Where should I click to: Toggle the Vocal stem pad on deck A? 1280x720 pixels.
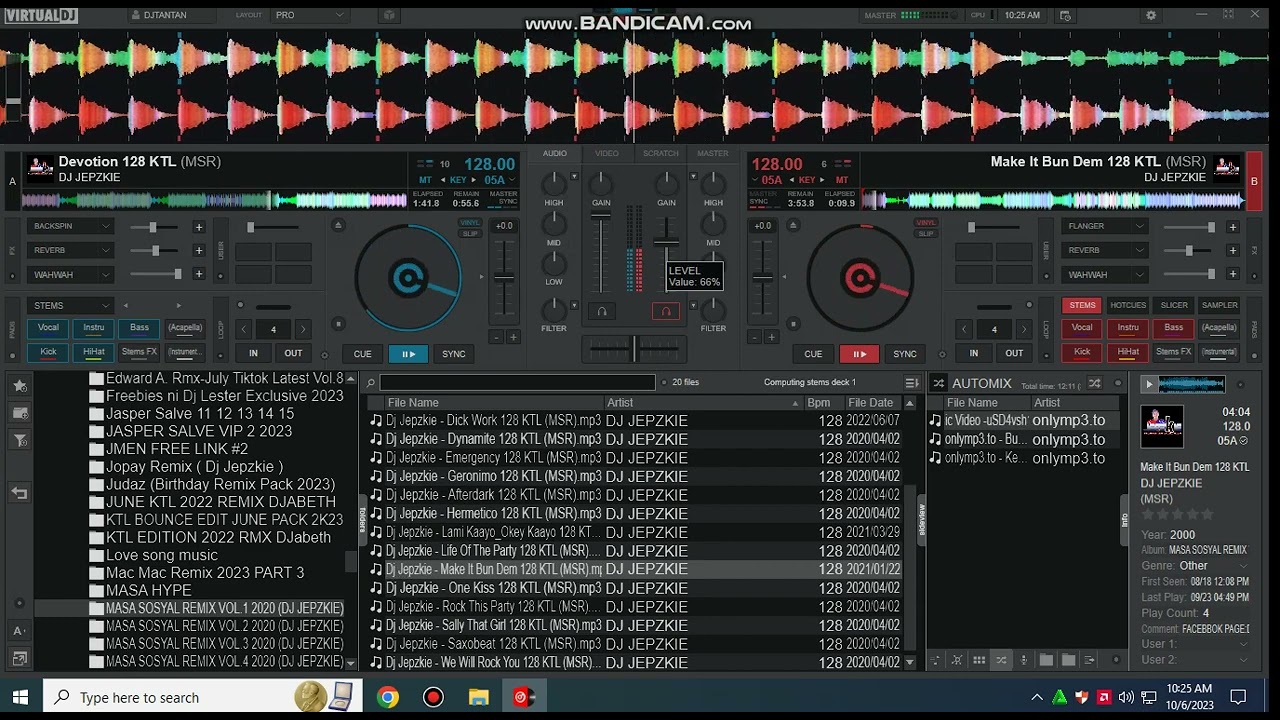point(48,328)
